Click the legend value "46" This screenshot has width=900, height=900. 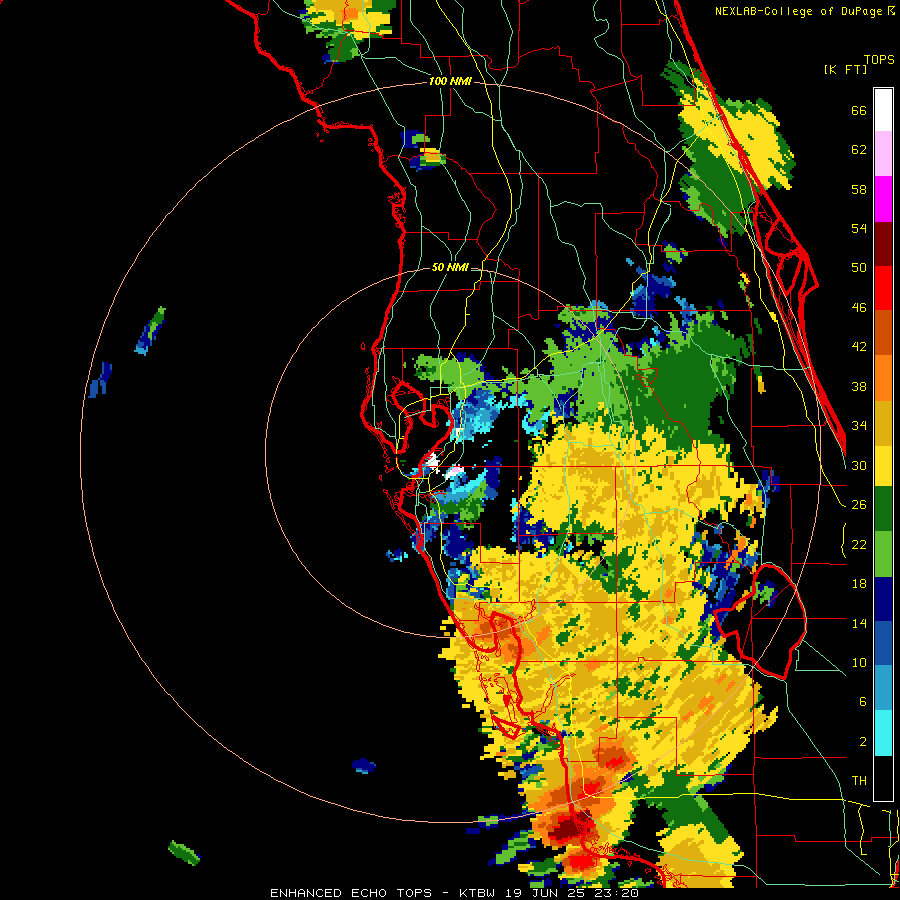[859, 308]
